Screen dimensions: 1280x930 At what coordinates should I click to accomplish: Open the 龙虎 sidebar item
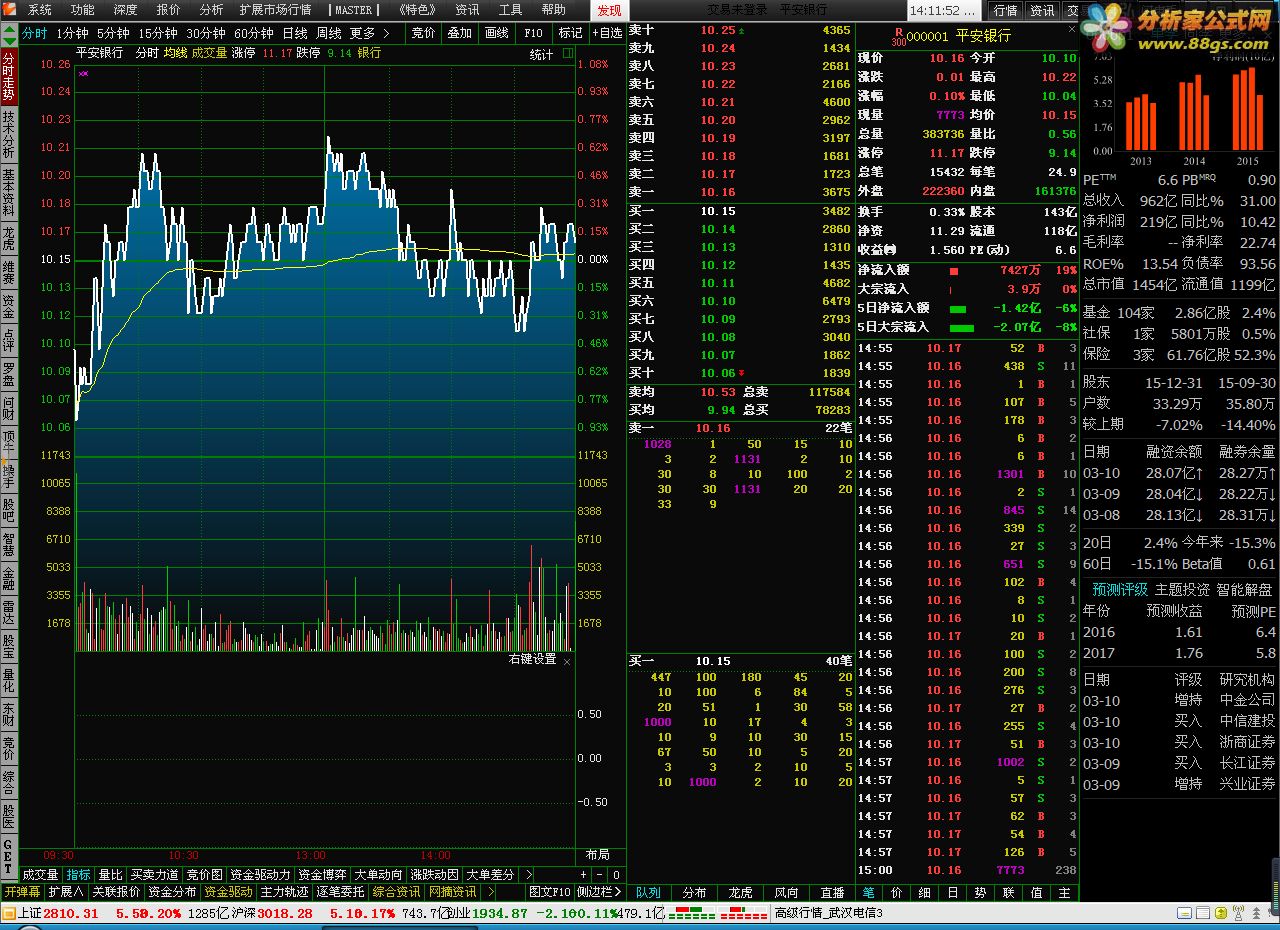(x=9, y=238)
